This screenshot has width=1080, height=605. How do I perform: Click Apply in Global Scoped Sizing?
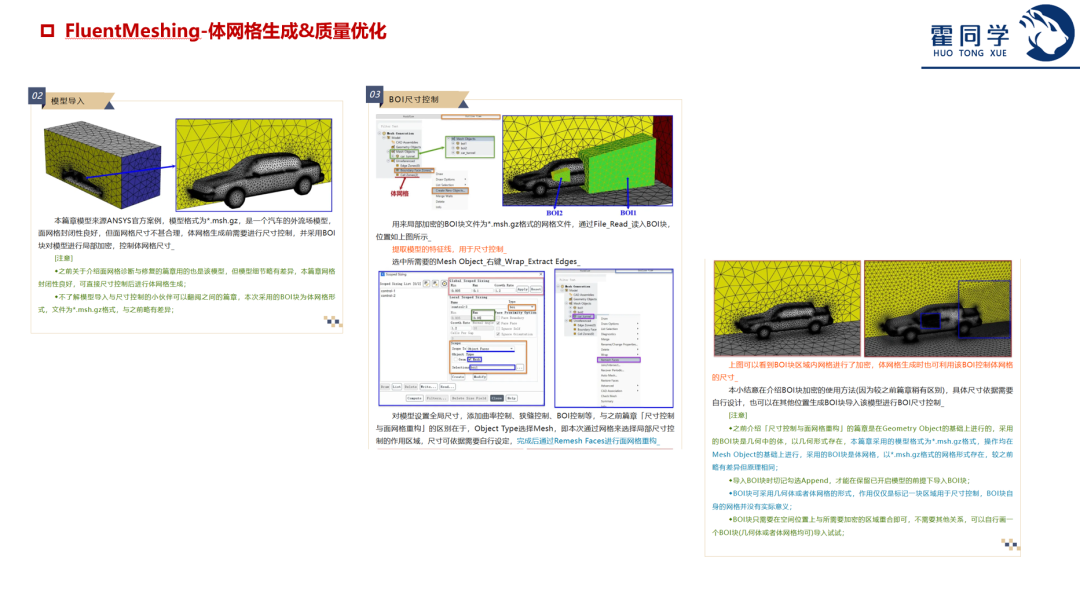pyautogui.click(x=523, y=289)
